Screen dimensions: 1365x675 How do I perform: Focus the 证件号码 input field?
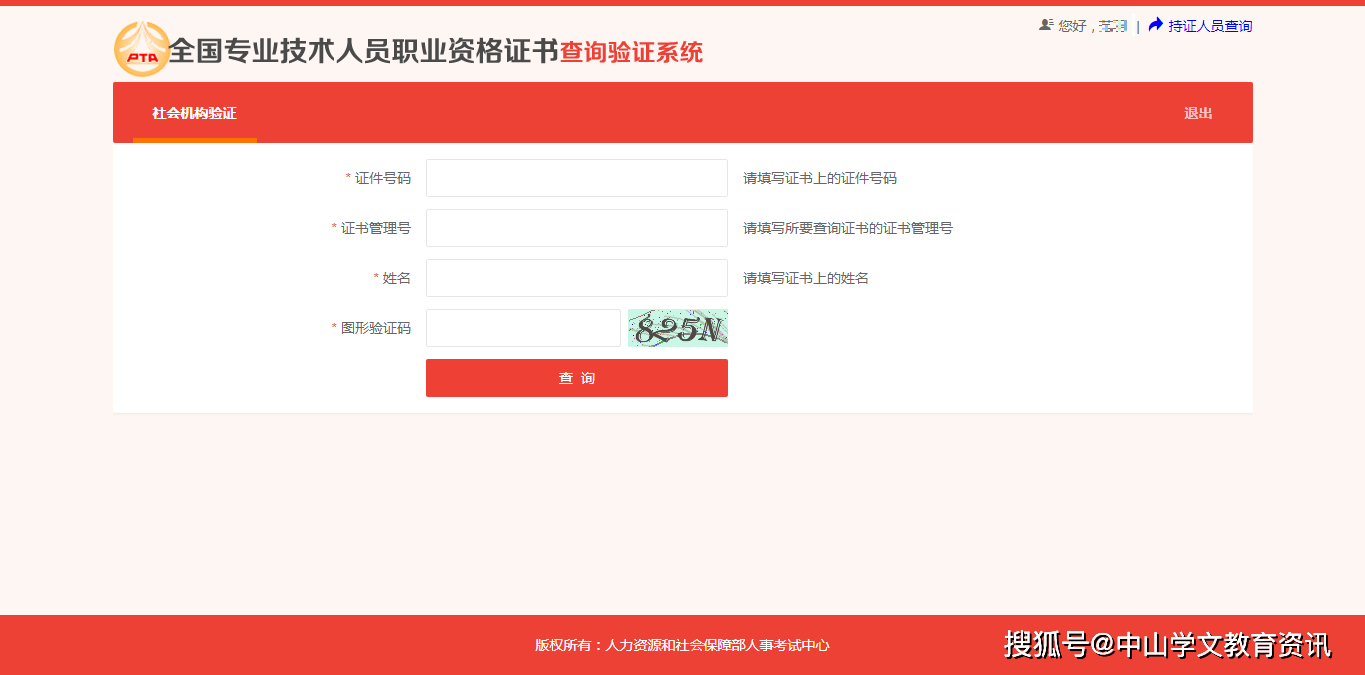(x=577, y=178)
